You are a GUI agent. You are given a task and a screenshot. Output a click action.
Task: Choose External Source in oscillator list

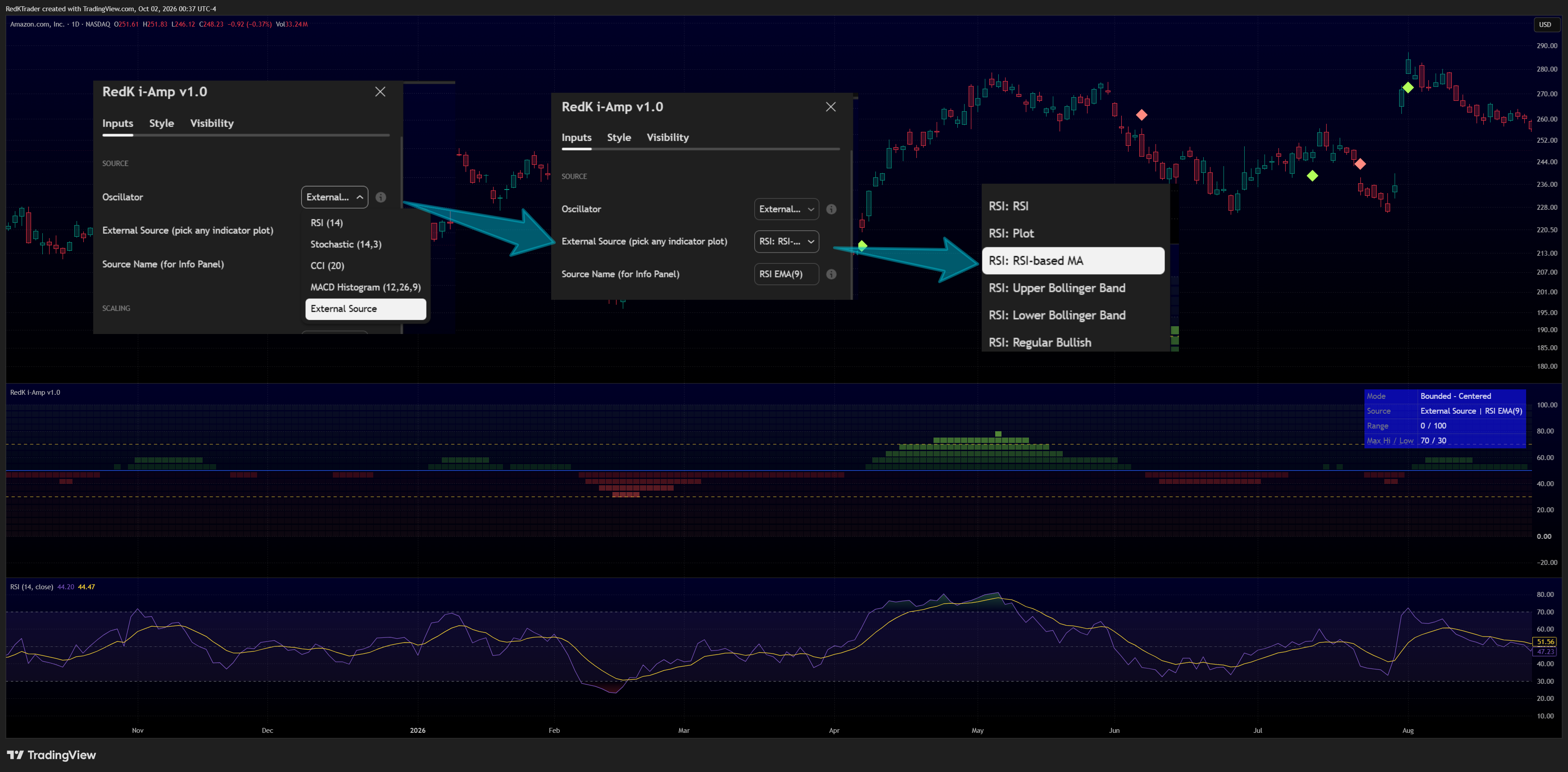[x=365, y=309]
